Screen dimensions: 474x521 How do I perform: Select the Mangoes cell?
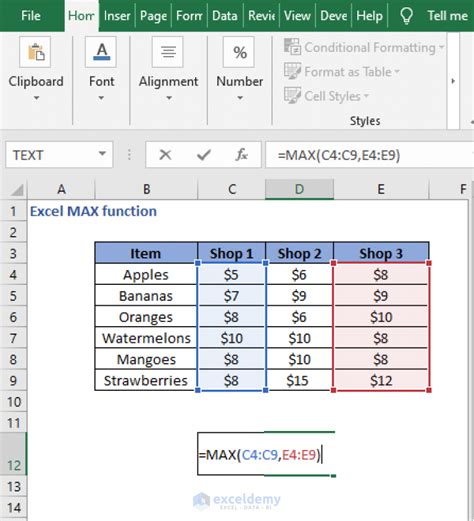(x=146, y=359)
